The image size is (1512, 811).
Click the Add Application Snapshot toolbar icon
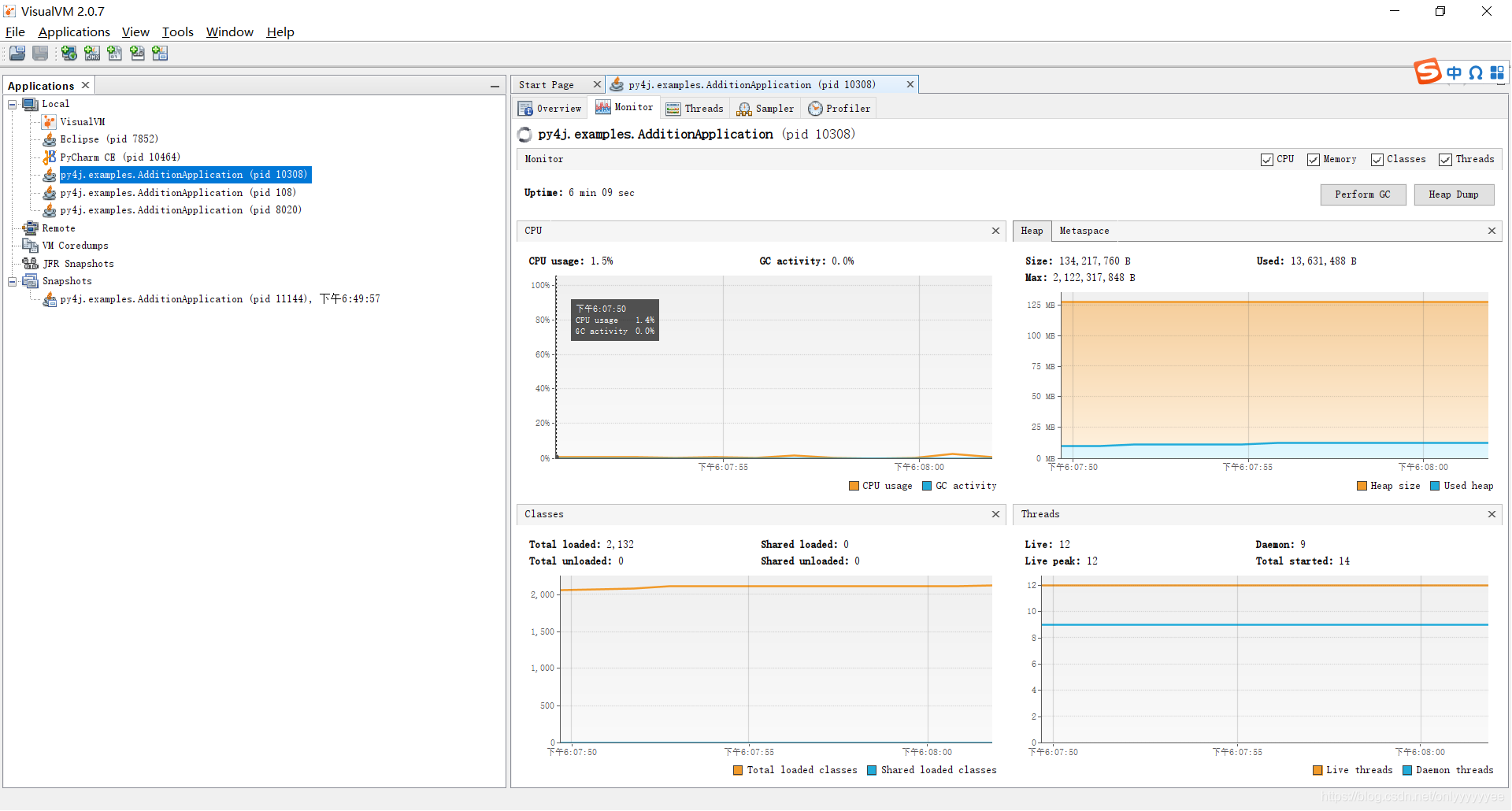pyautogui.click(x=161, y=53)
